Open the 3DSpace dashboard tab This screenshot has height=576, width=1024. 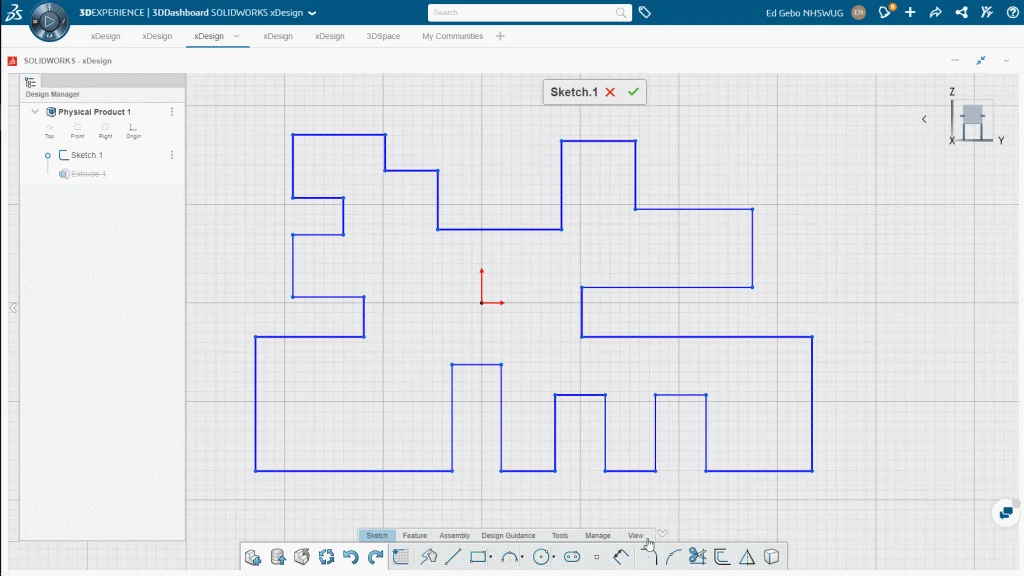click(x=383, y=36)
